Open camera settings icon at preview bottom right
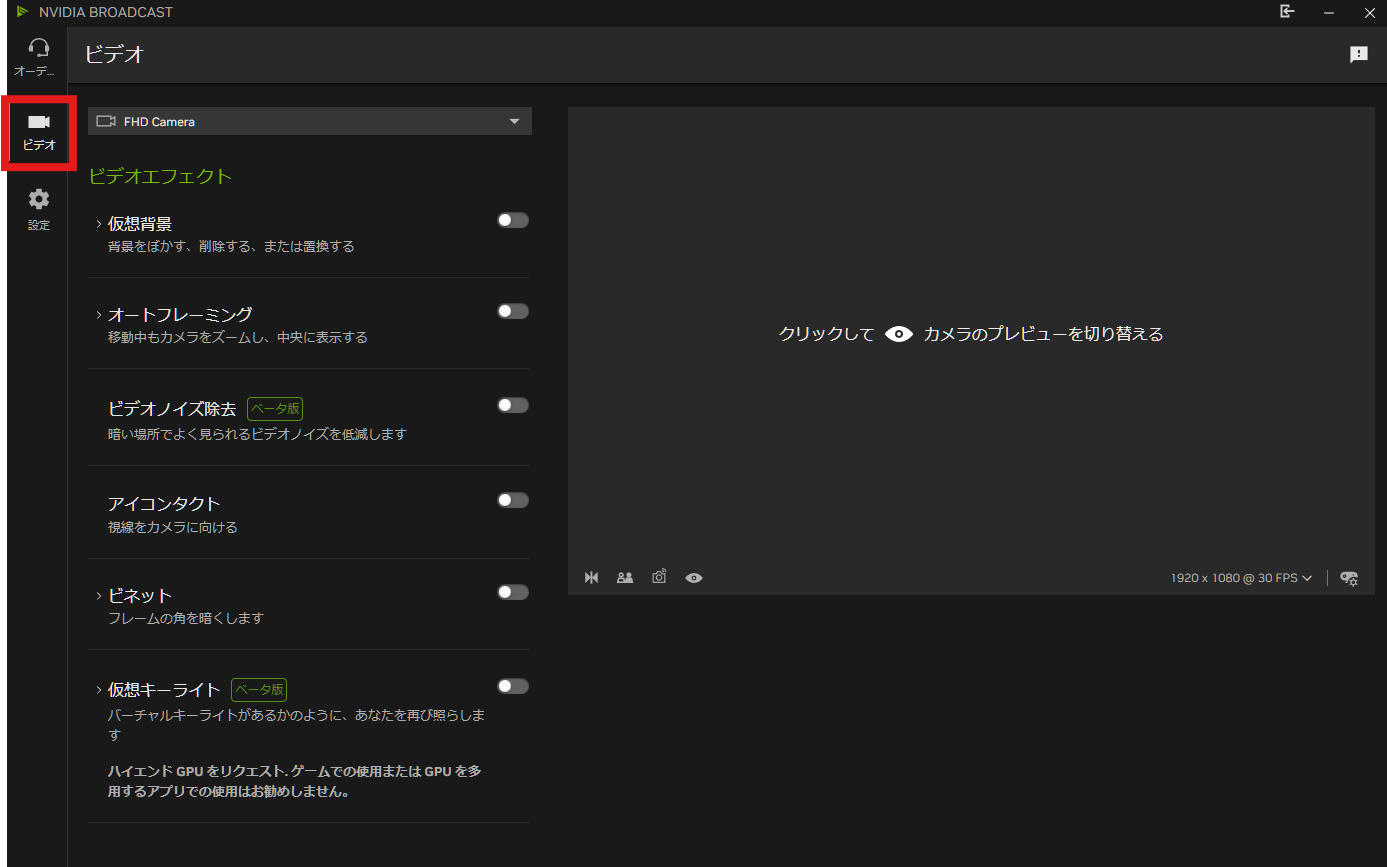The width and height of the screenshot is (1387, 867). (x=1349, y=578)
